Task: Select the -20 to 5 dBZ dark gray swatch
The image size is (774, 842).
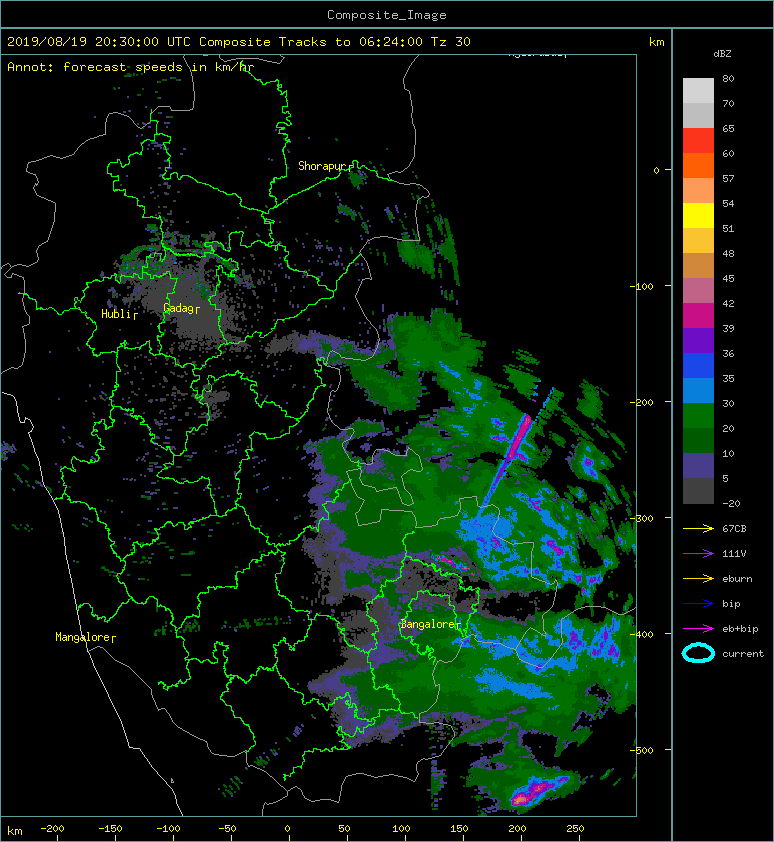Action: (x=698, y=491)
